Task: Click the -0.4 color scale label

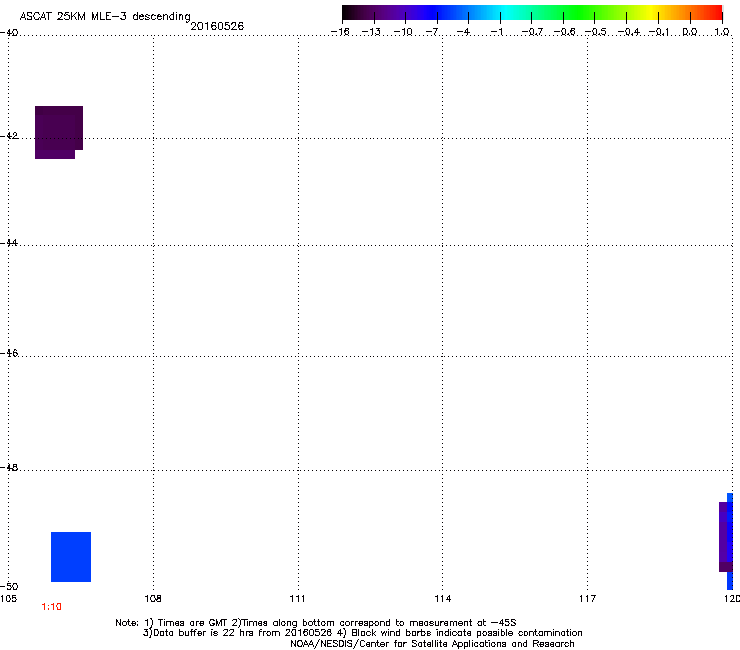Action: coord(629,32)
